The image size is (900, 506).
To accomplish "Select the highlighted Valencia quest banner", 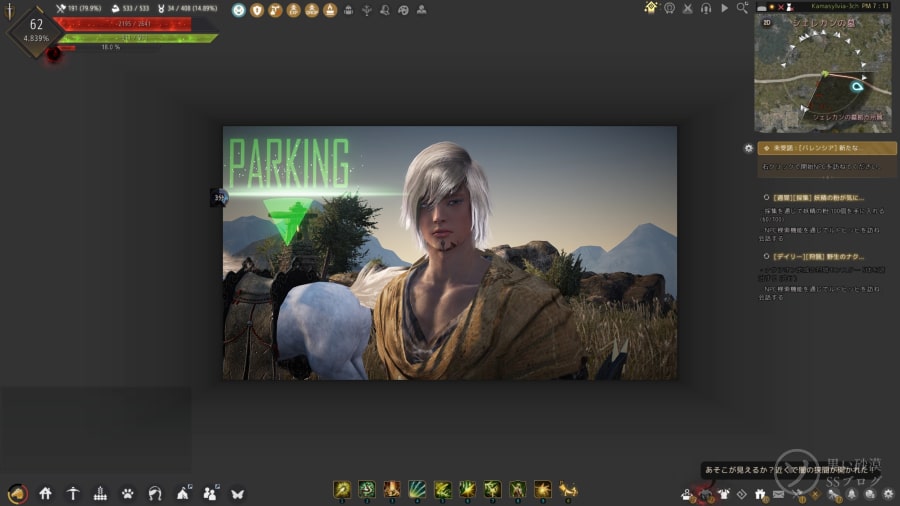I will (827, 148).
